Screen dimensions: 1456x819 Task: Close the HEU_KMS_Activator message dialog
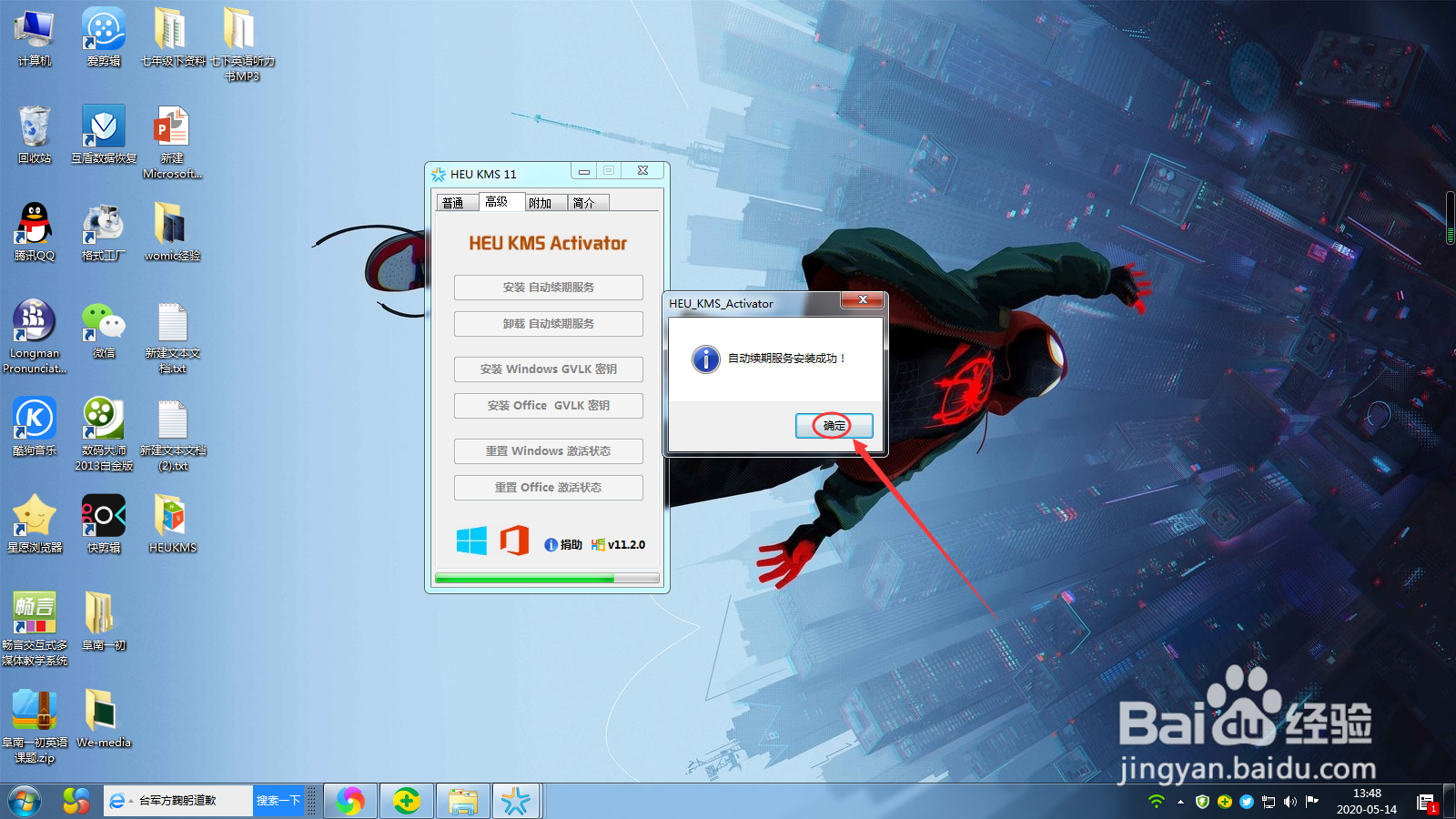(863, 299)
